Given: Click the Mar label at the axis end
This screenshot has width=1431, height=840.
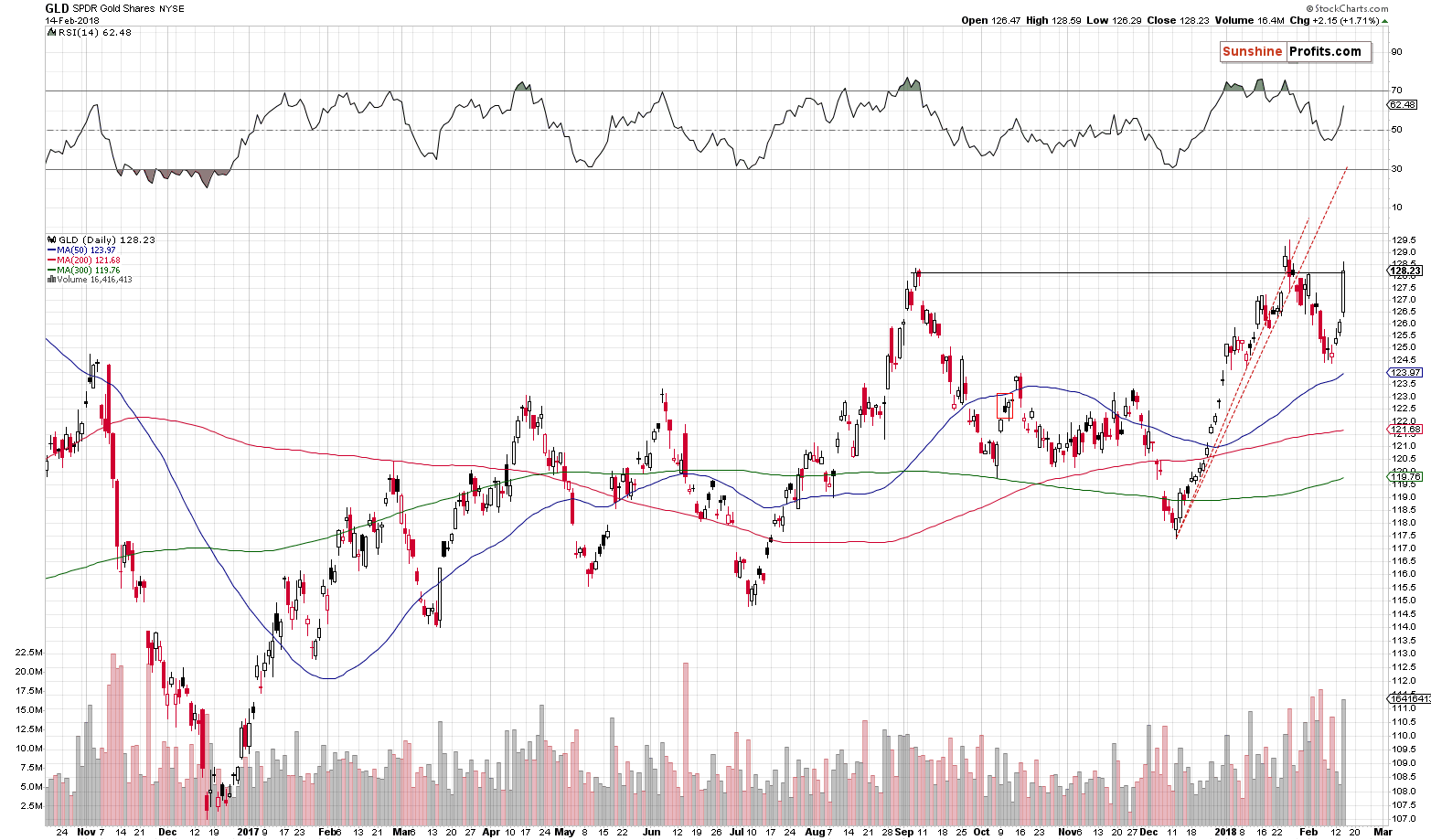Looking at the screenshot, I should click(x=1383, y=833).
